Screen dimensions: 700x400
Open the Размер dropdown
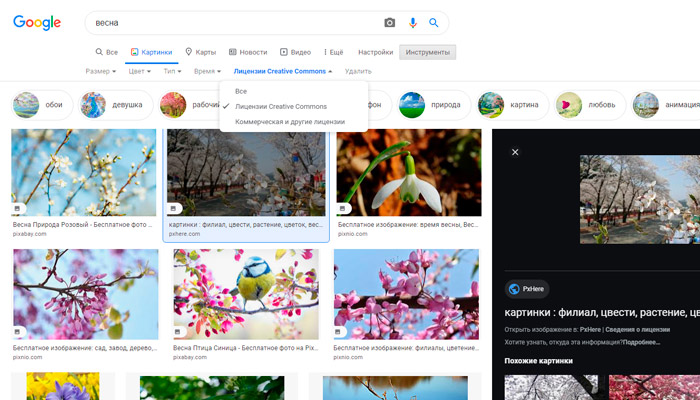pyautogui.click(x=100, y=71)
